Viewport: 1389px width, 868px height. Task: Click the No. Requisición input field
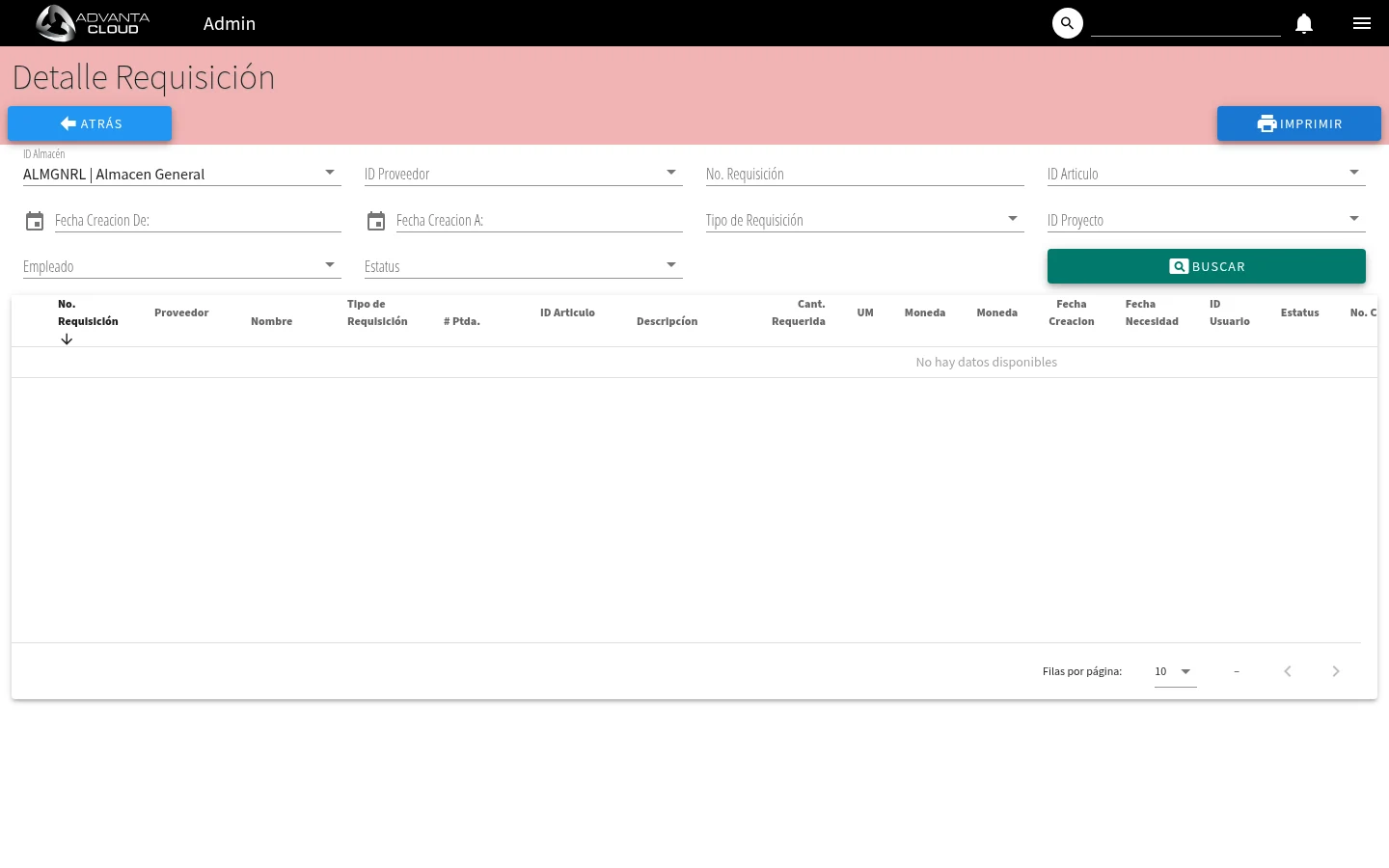click(x=865, y=174)
